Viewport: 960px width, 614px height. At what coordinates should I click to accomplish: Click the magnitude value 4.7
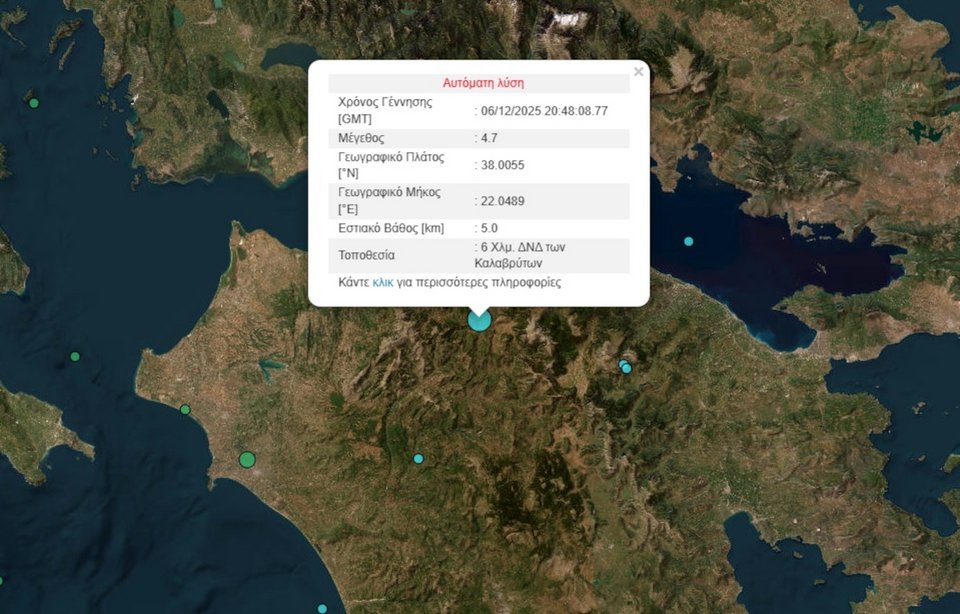(484, 138)
